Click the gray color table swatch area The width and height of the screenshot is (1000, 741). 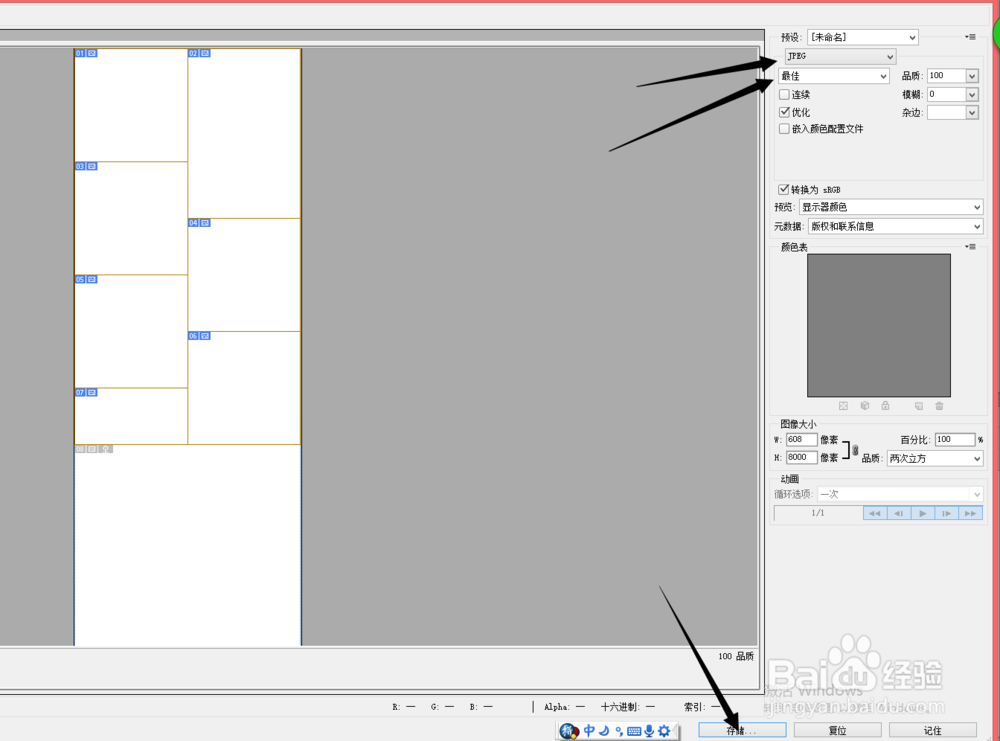click(x=879, y=325)
